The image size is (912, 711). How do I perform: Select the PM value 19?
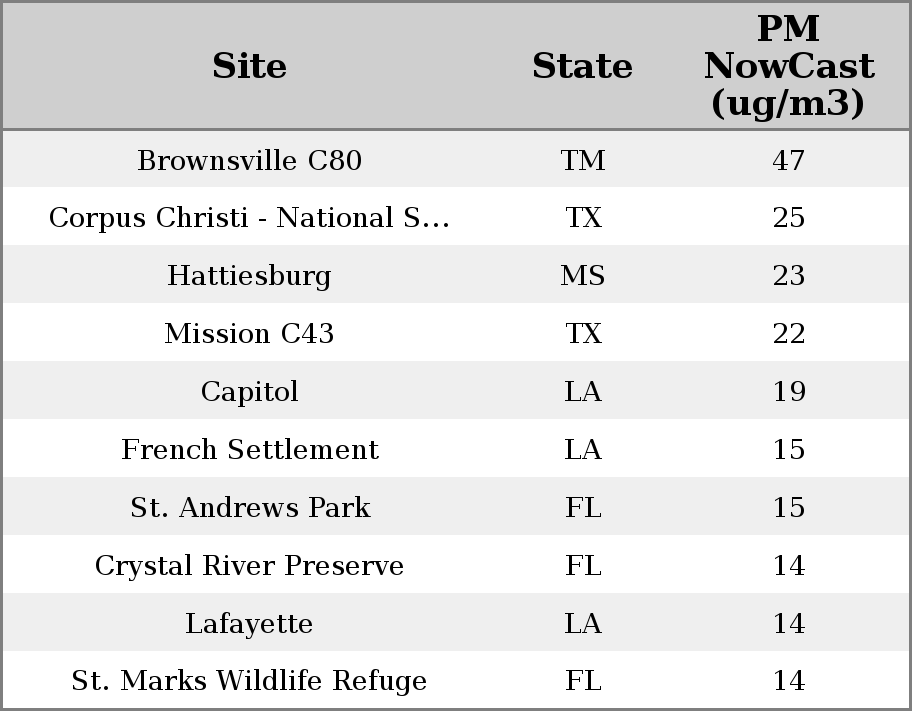pyautogui.click(x=788, y=391)
